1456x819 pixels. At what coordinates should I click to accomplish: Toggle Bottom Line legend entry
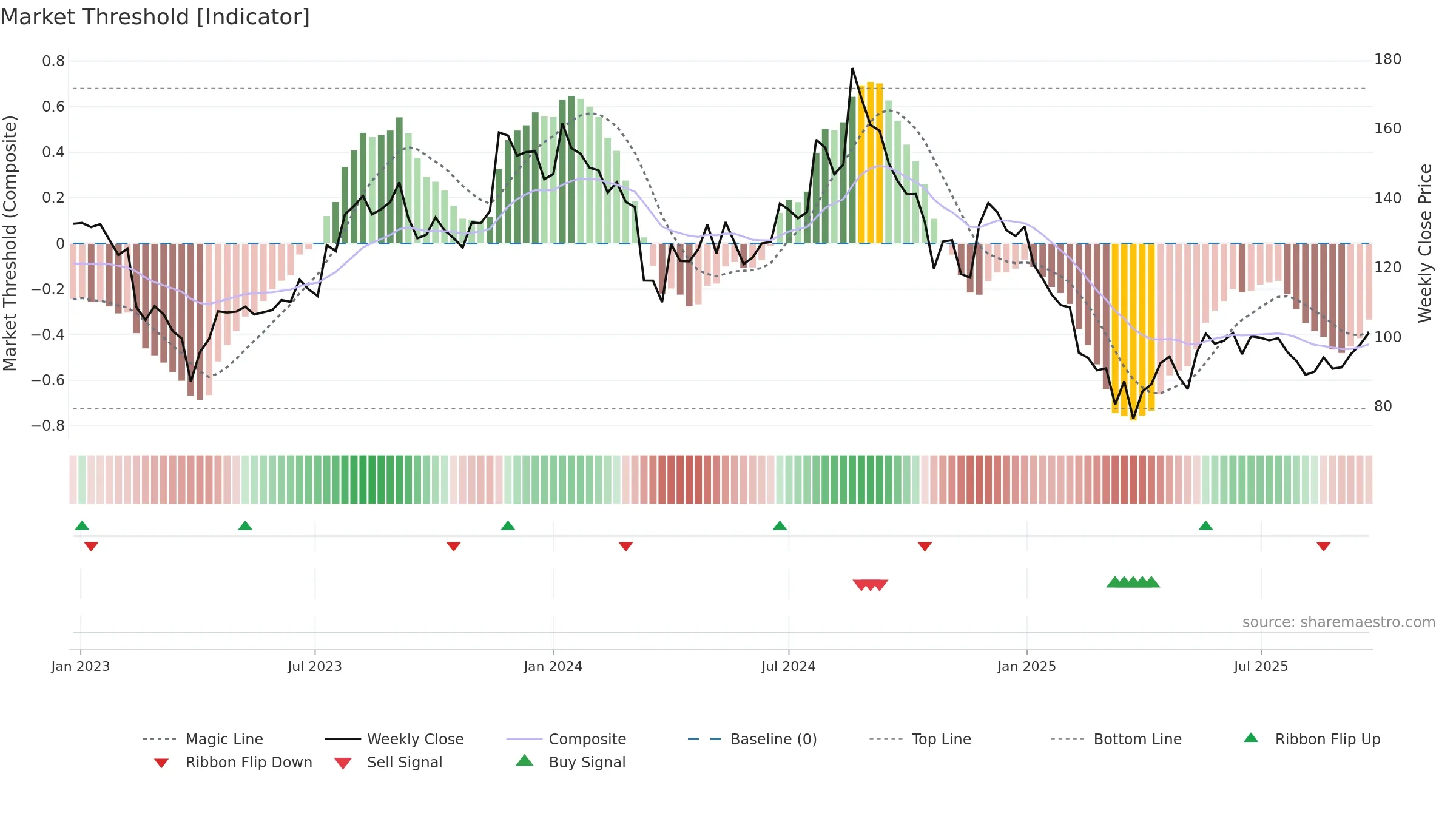(x=1116, y=739)
